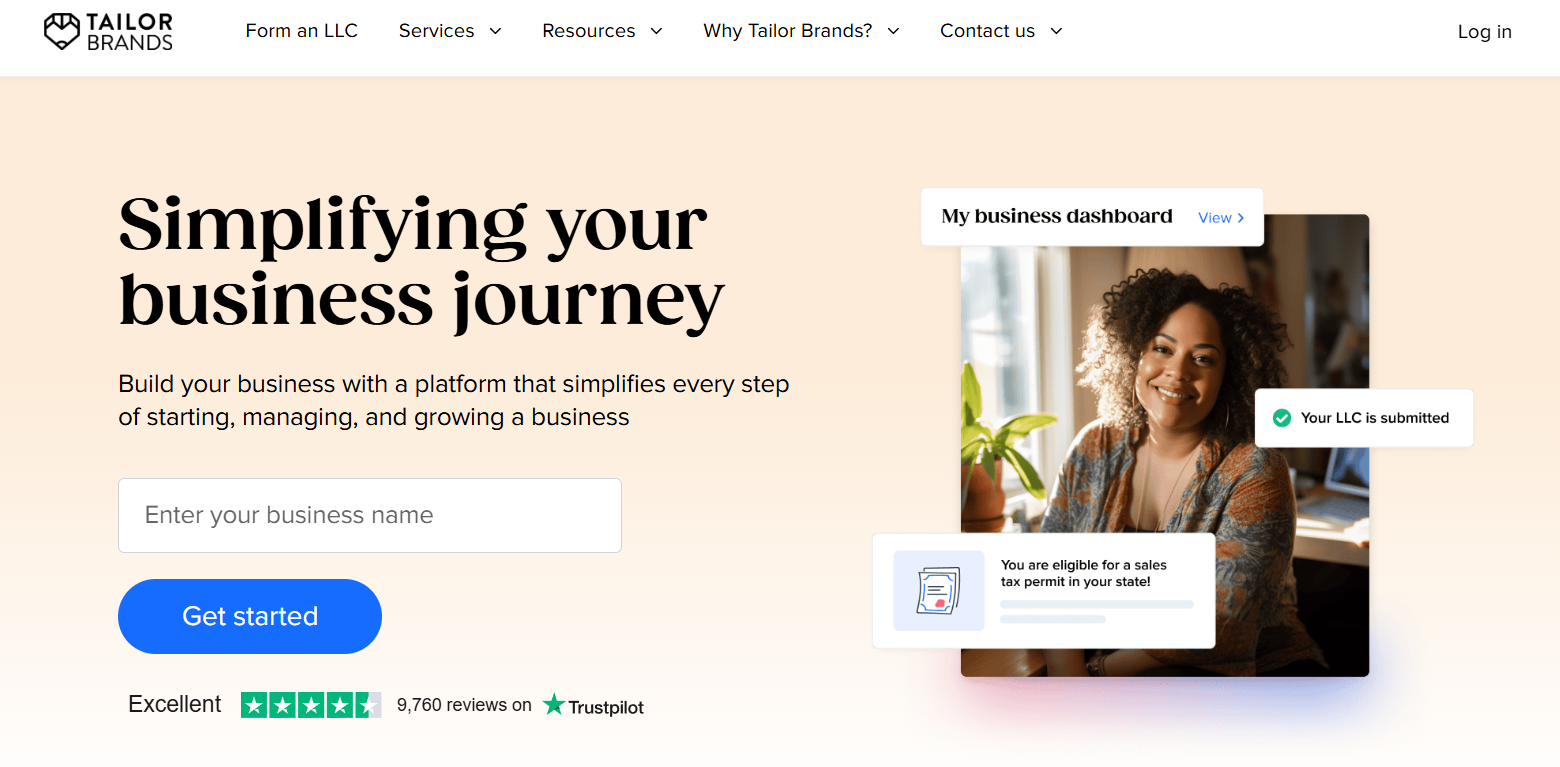
Task: Click the smiling woman hero photo
Action: [x=1165, y=400]
